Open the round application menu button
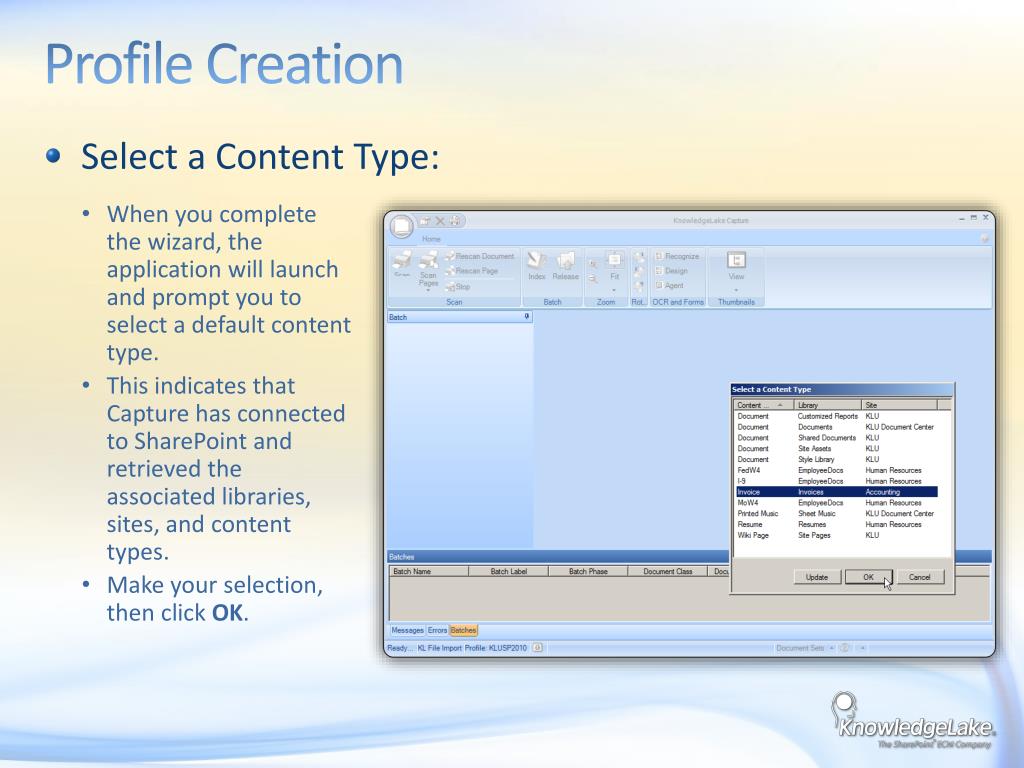This screenshot has height=768, width=1024. pos(402,226)
